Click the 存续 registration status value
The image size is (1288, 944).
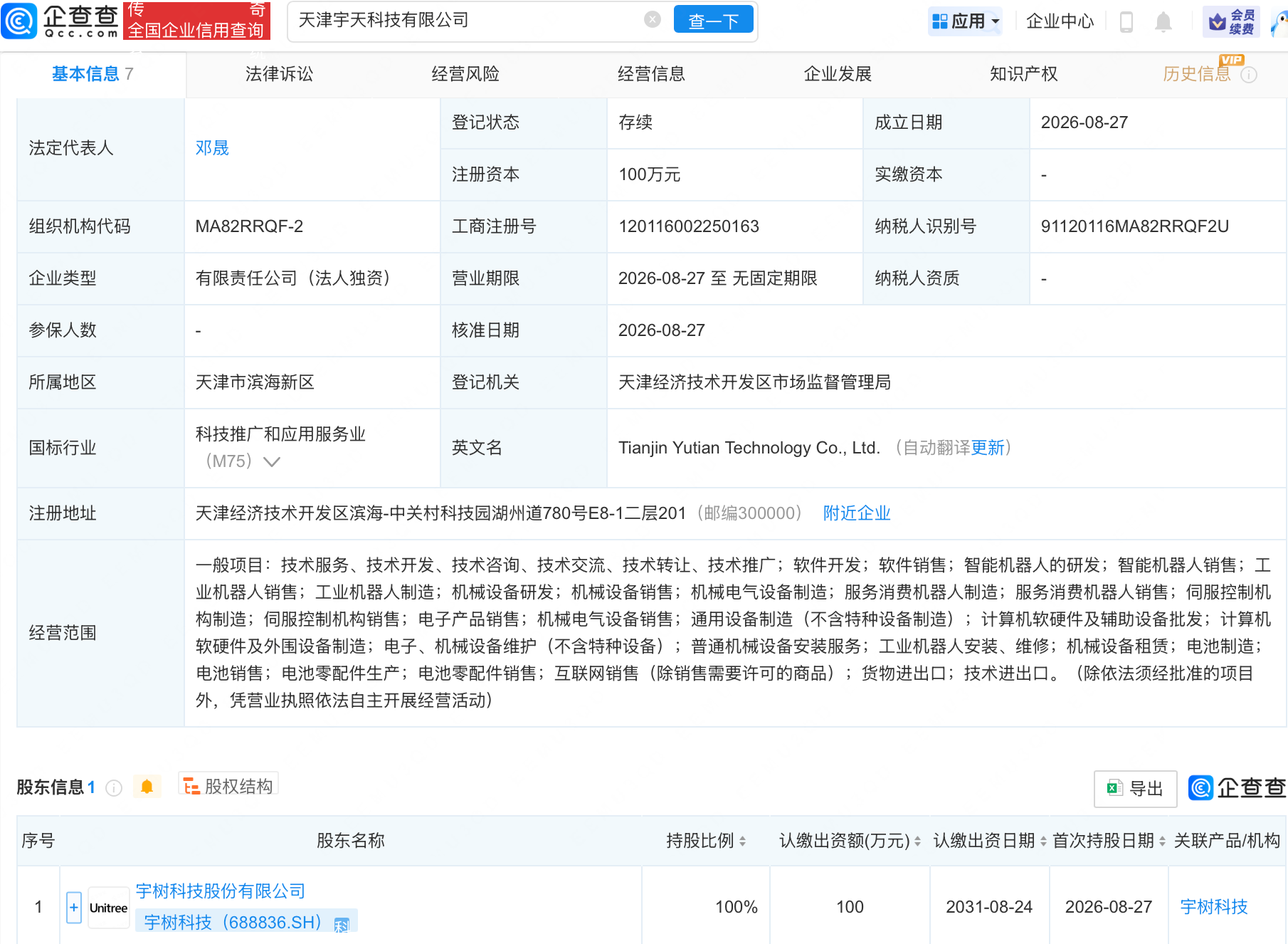click(x=635, y=122)
